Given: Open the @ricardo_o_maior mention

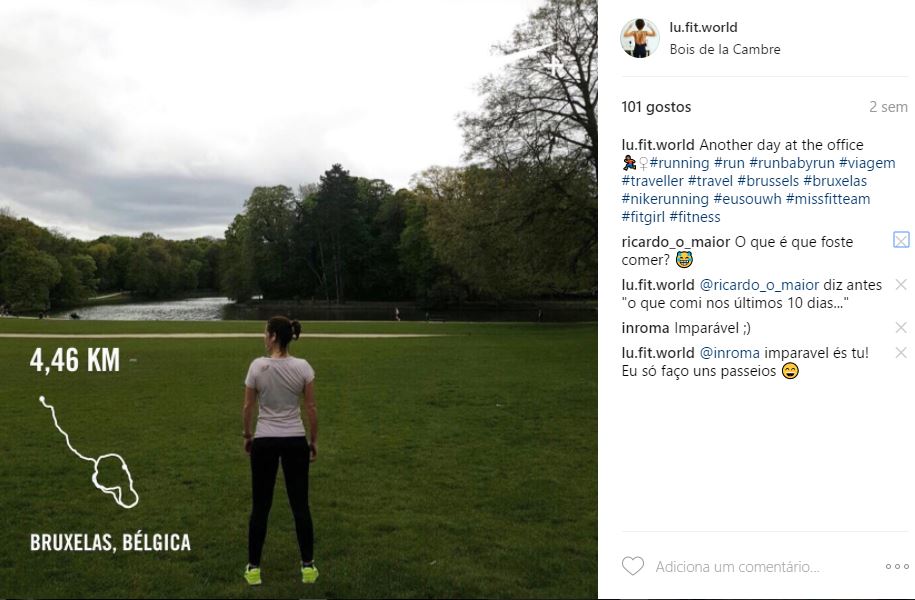Looking at the screenshot, I should 759,285.
